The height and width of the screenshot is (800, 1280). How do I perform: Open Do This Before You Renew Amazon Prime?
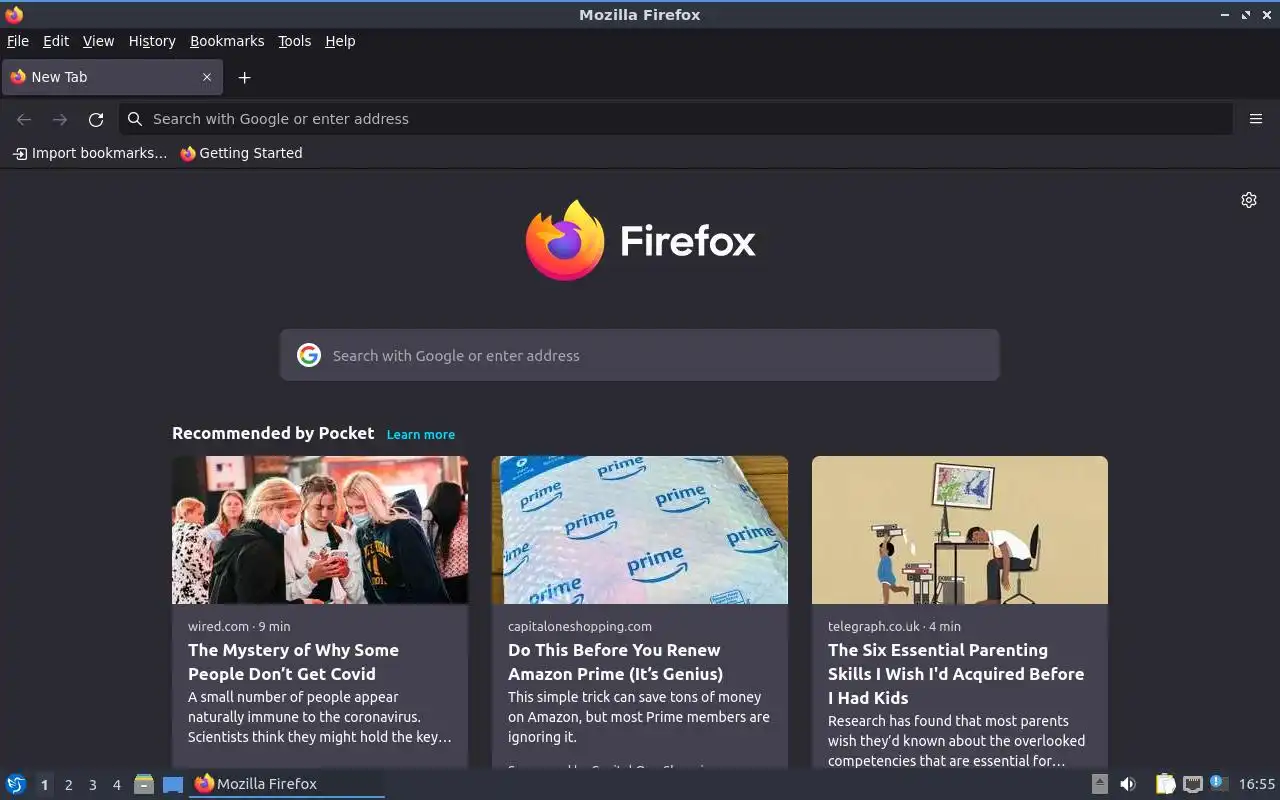[615, 662]
